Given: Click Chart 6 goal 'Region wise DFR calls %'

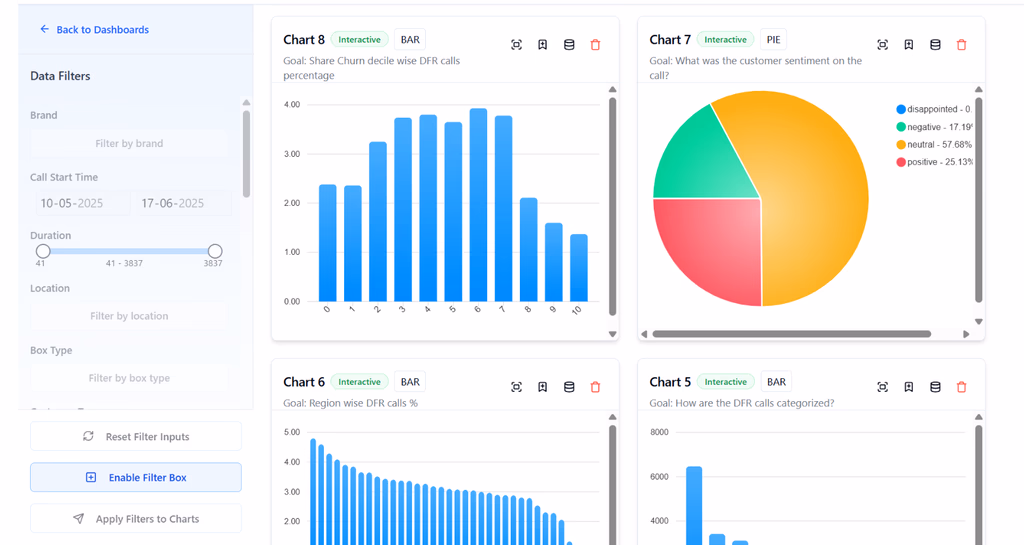Looking at the screenshot, I should 350,403.
